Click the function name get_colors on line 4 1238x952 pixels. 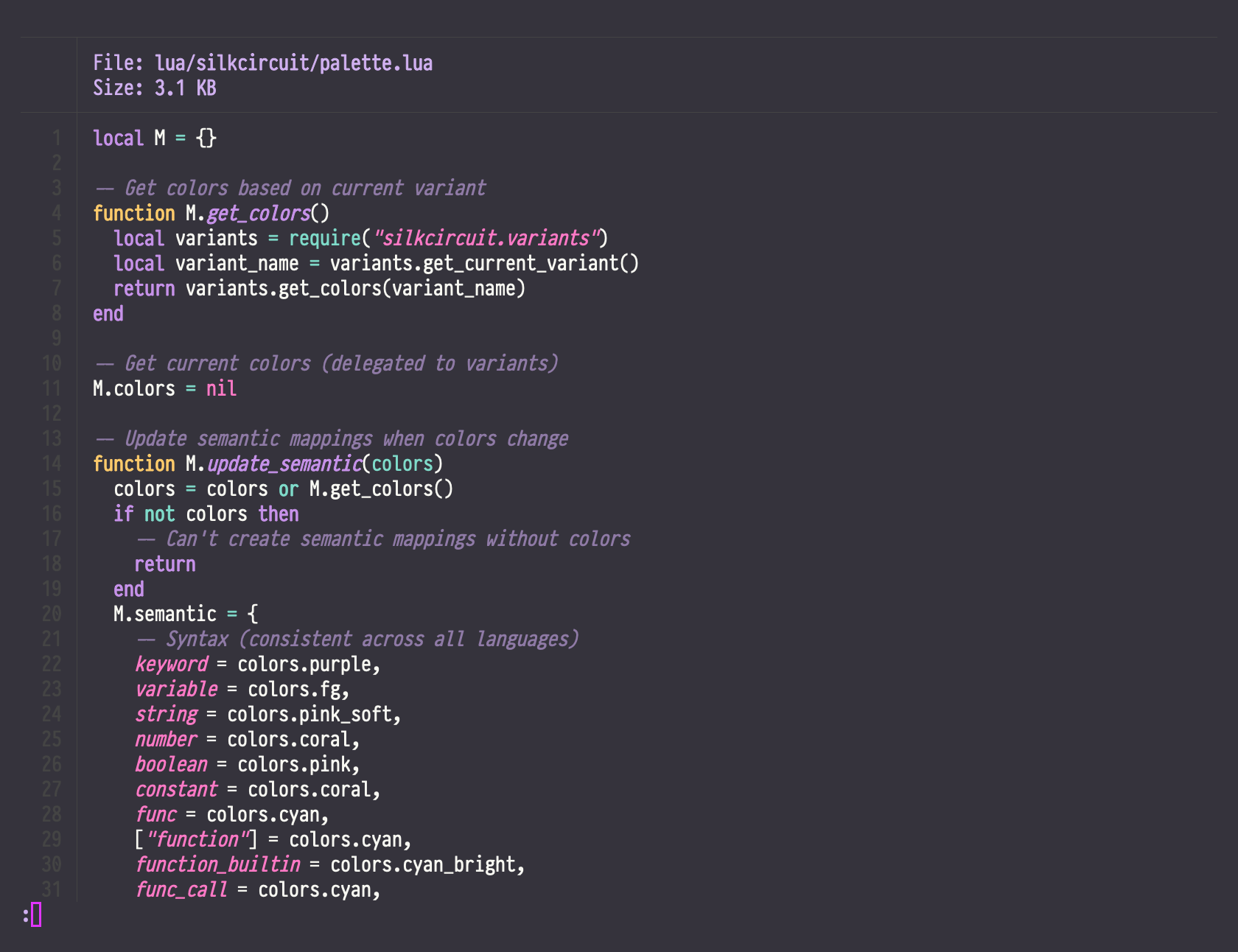point(259,214)
